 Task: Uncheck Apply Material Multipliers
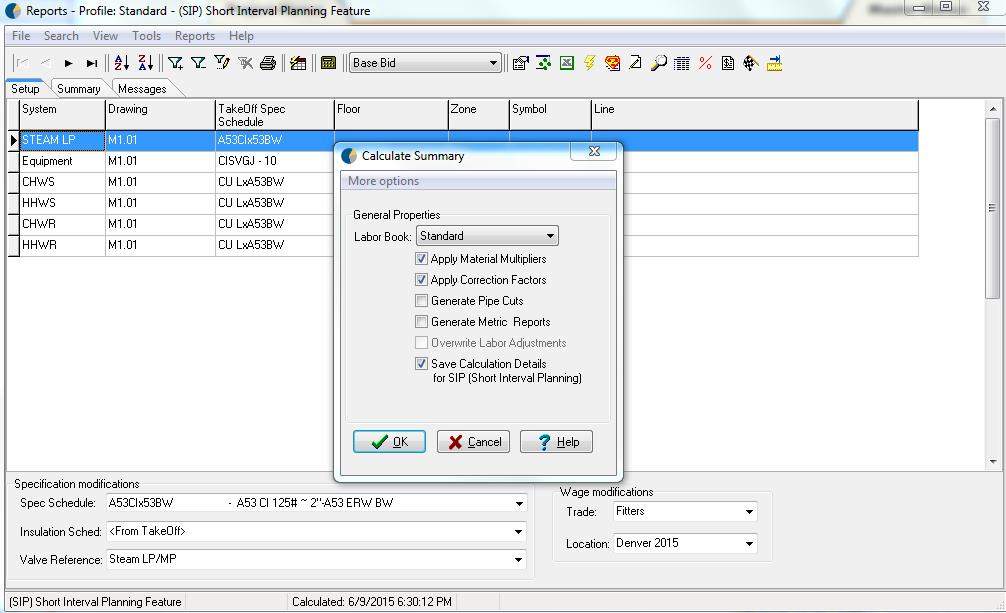422,259
